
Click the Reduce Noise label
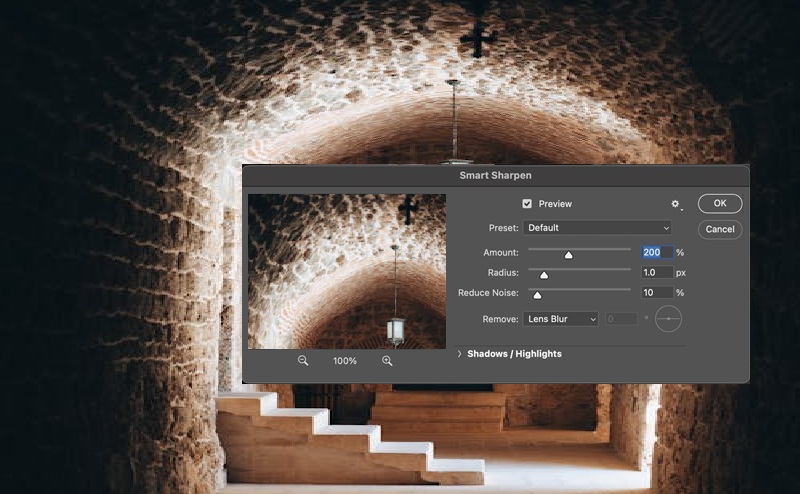point(488,293)
